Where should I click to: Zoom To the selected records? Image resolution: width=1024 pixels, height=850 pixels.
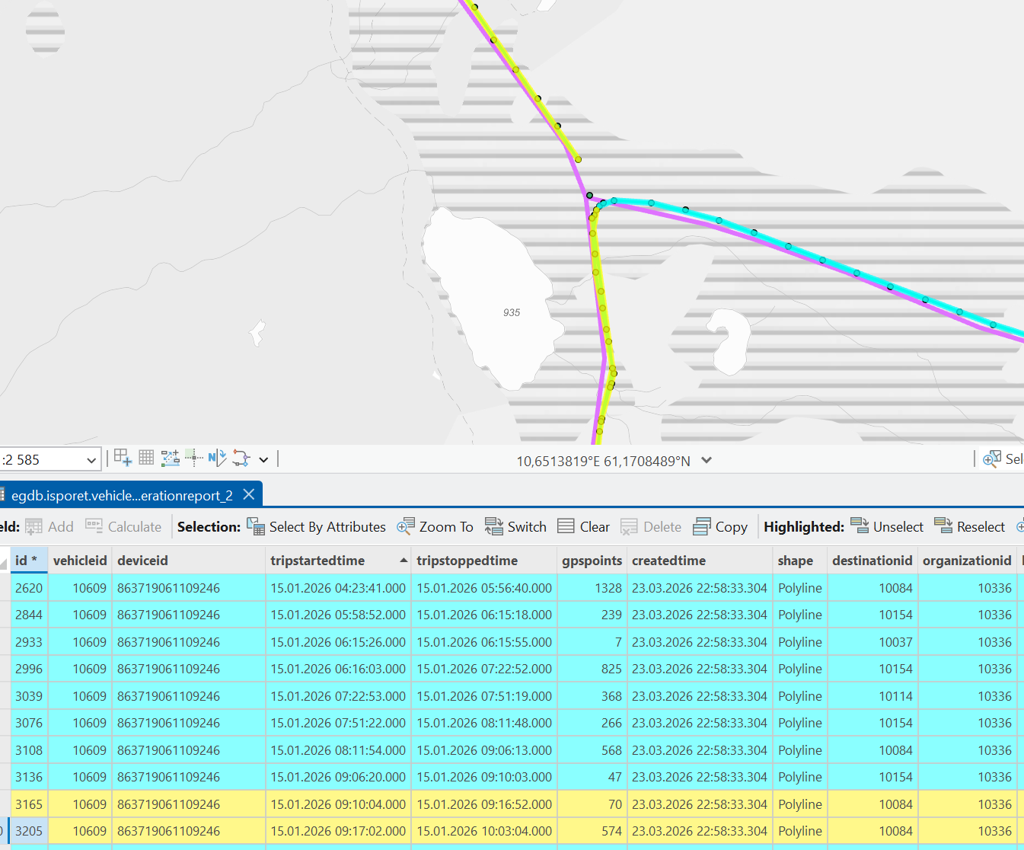coord(435,527)
